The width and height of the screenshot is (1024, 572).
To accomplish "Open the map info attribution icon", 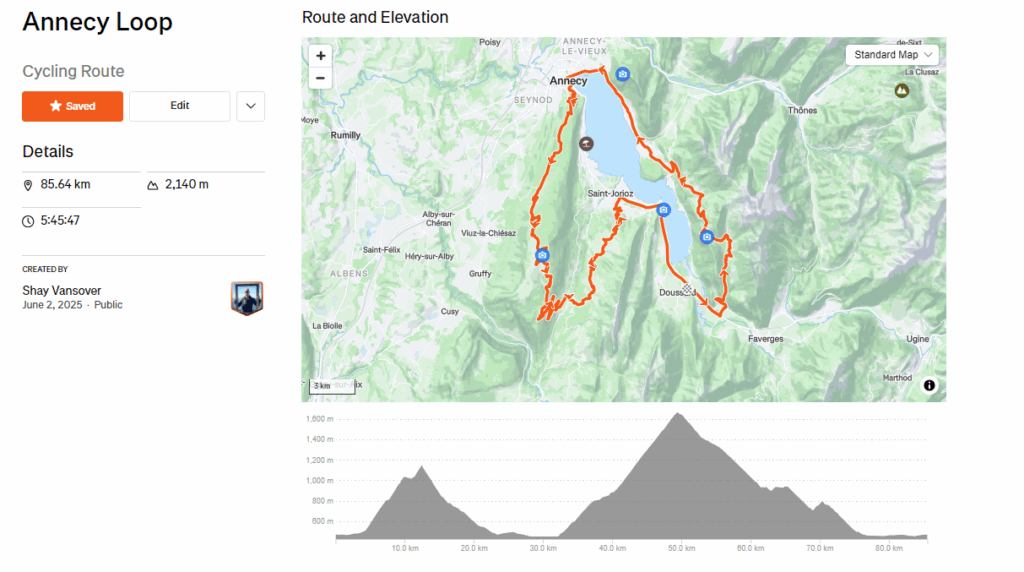I will point(929,385).
